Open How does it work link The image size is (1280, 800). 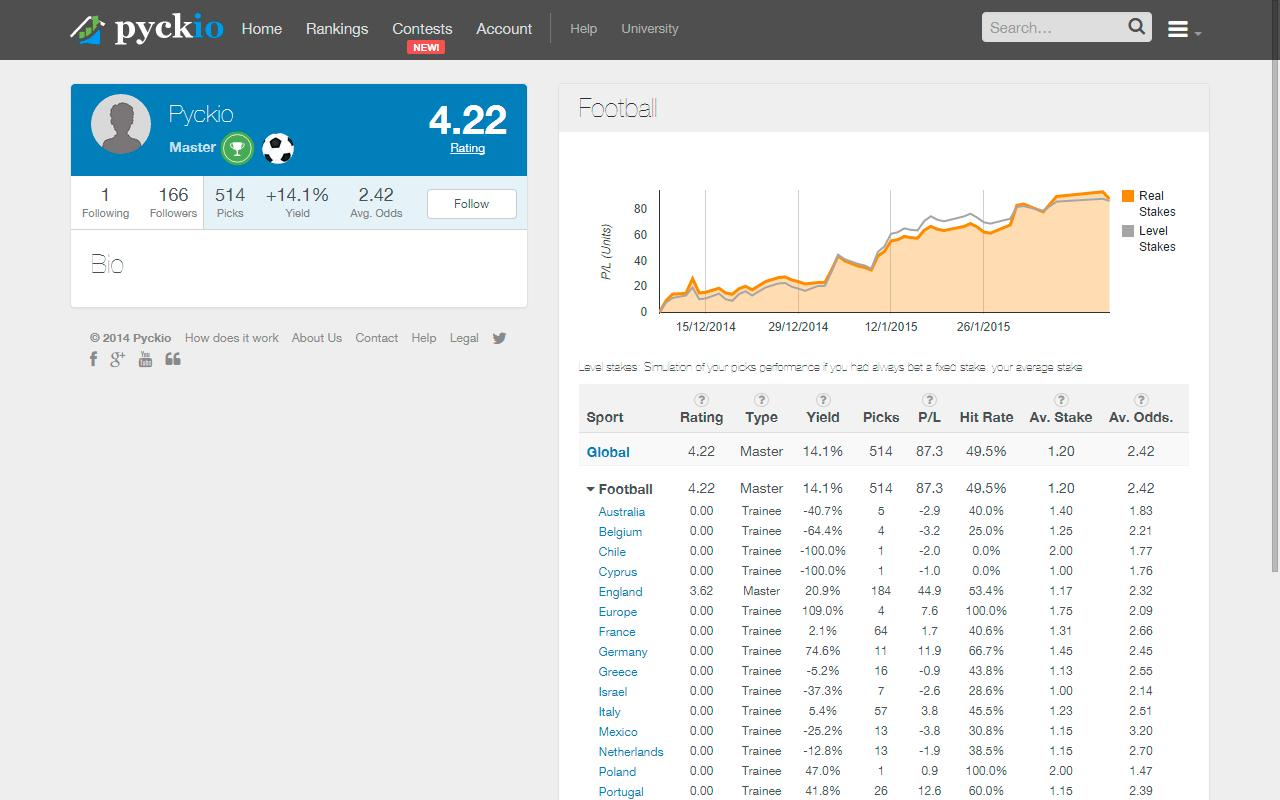[232, 338]
